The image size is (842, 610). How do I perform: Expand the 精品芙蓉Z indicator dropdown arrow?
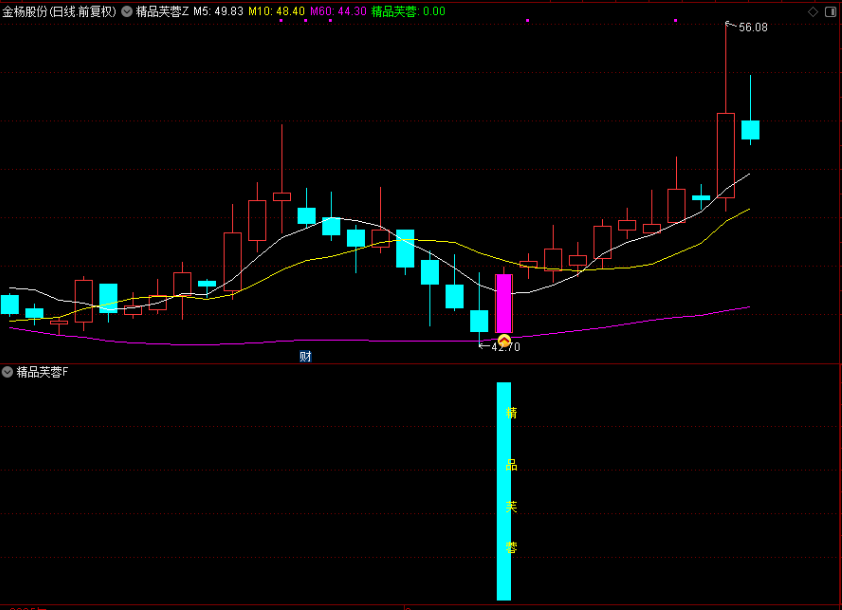(127, 12)
